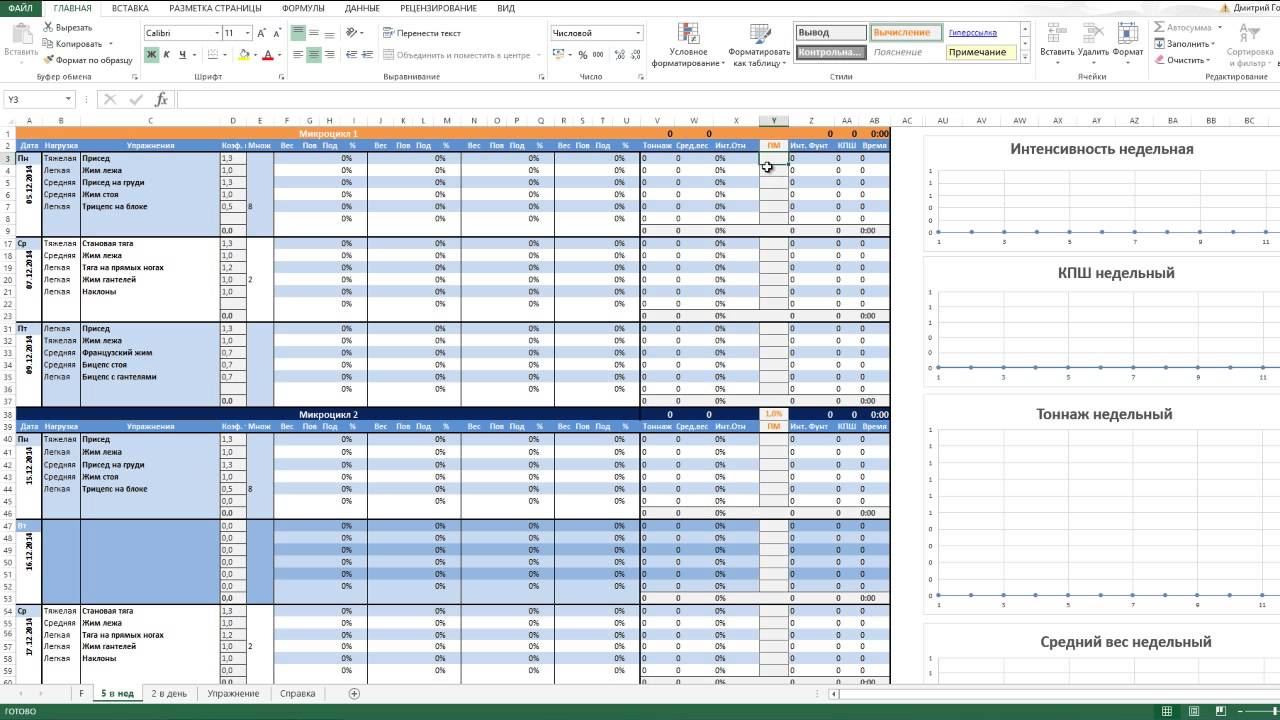Apply red font color A
Viewport: 1280px width, 720px height.
pos(266,55)
